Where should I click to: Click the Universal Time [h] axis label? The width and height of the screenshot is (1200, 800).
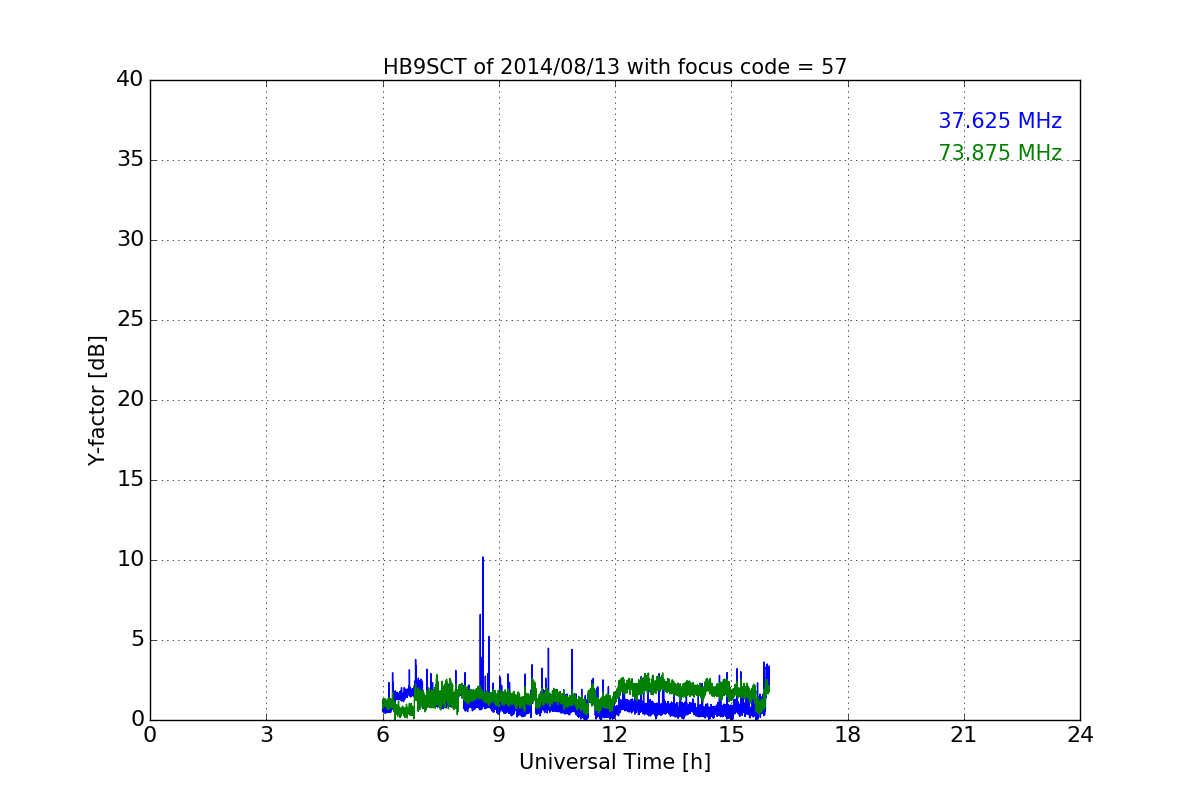pos(615,762)
